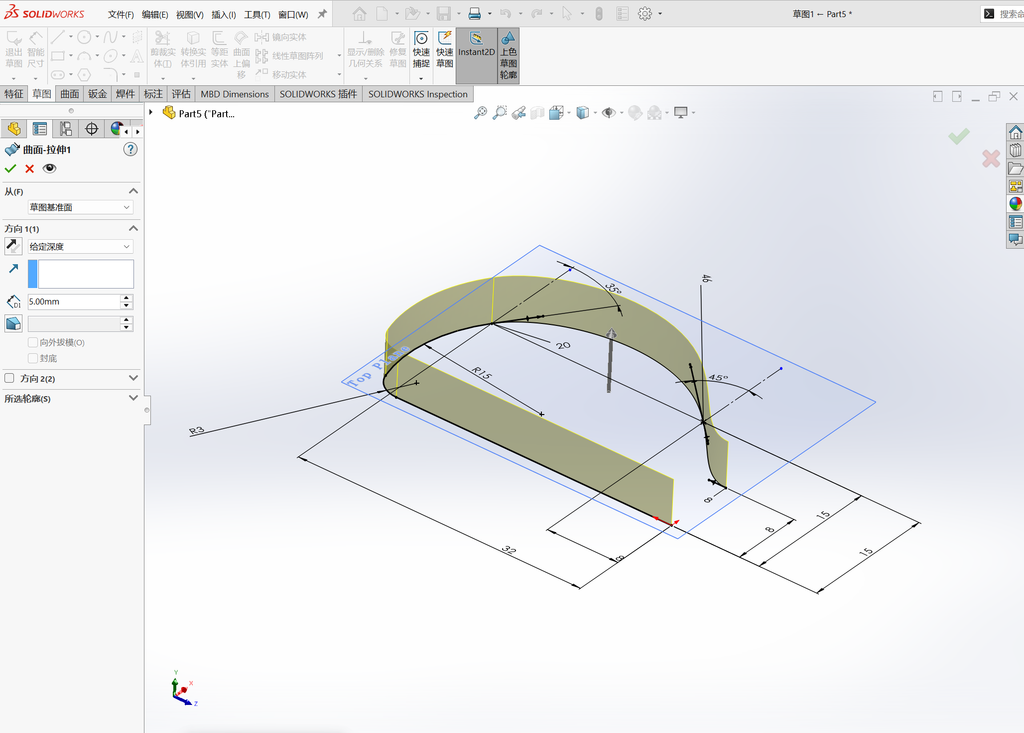Click Zoom to Fit in view toolbar
Viewport: 1024px width, 733px height.
[x=480, y=112]
